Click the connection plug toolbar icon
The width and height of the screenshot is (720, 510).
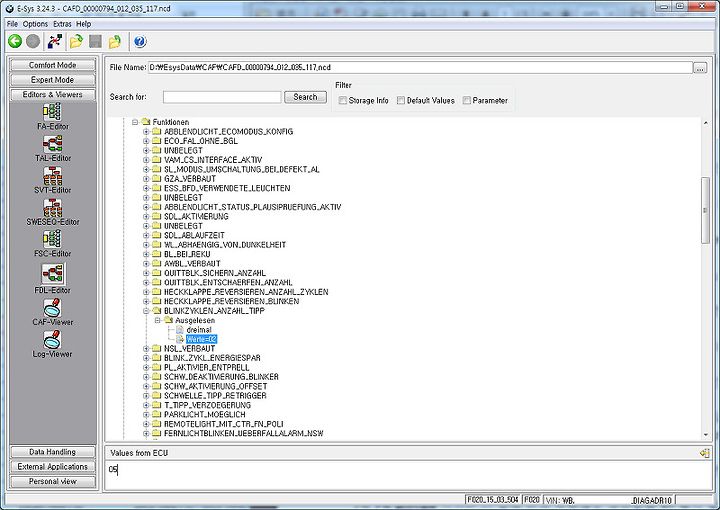55,42
